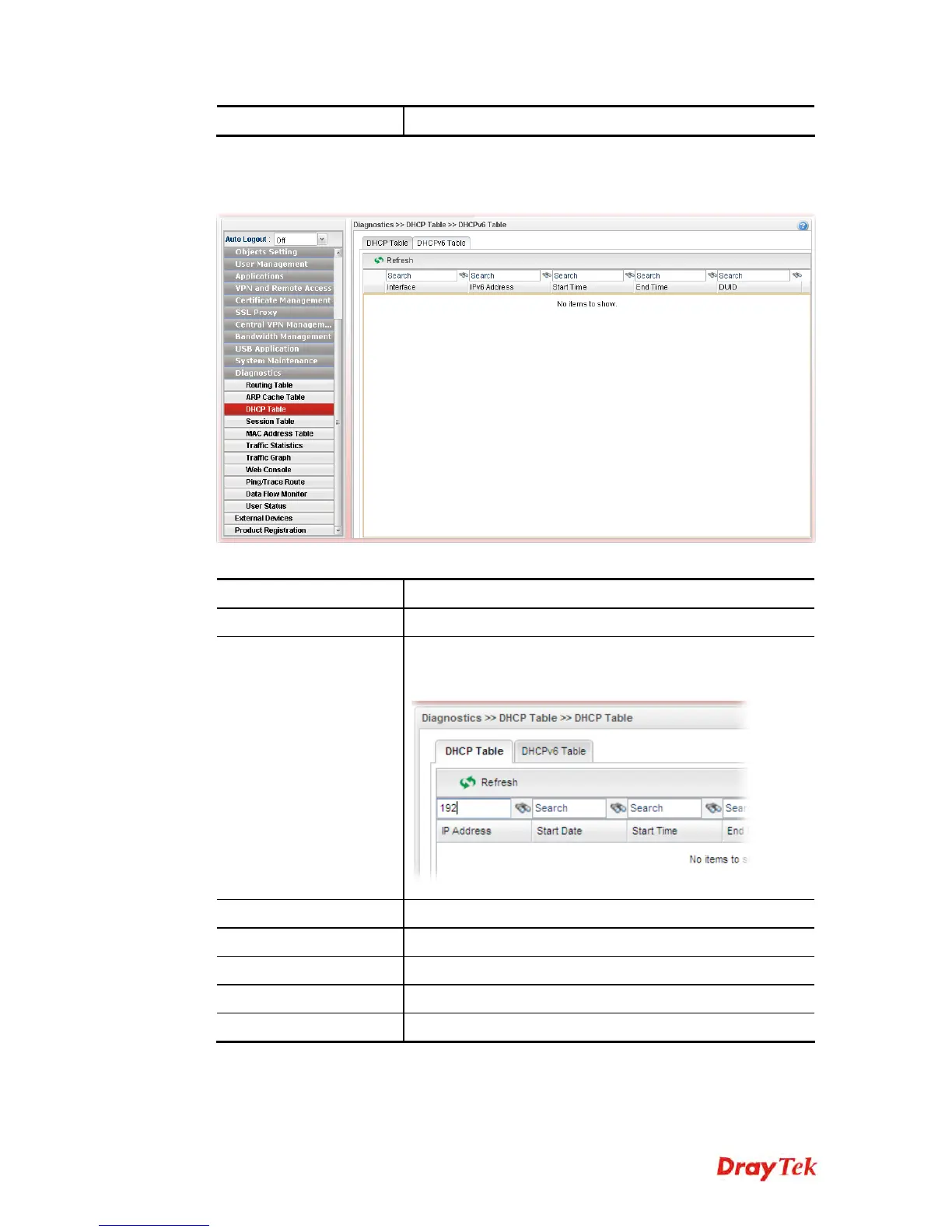Select DHCP Table tab above the 192 field
Viewport: 952px width, 1232px height.
[x=474, y=751]
